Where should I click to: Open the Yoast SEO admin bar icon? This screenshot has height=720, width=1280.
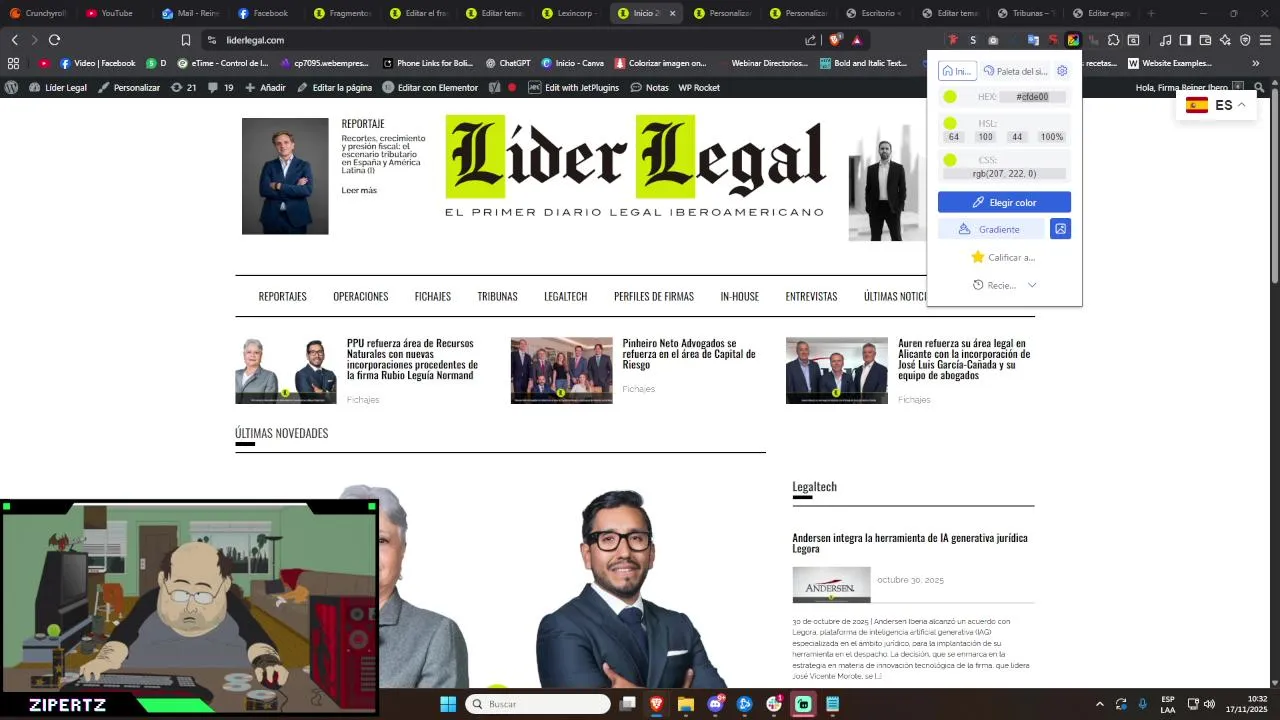pyautogui.click(x=494, y=87)
